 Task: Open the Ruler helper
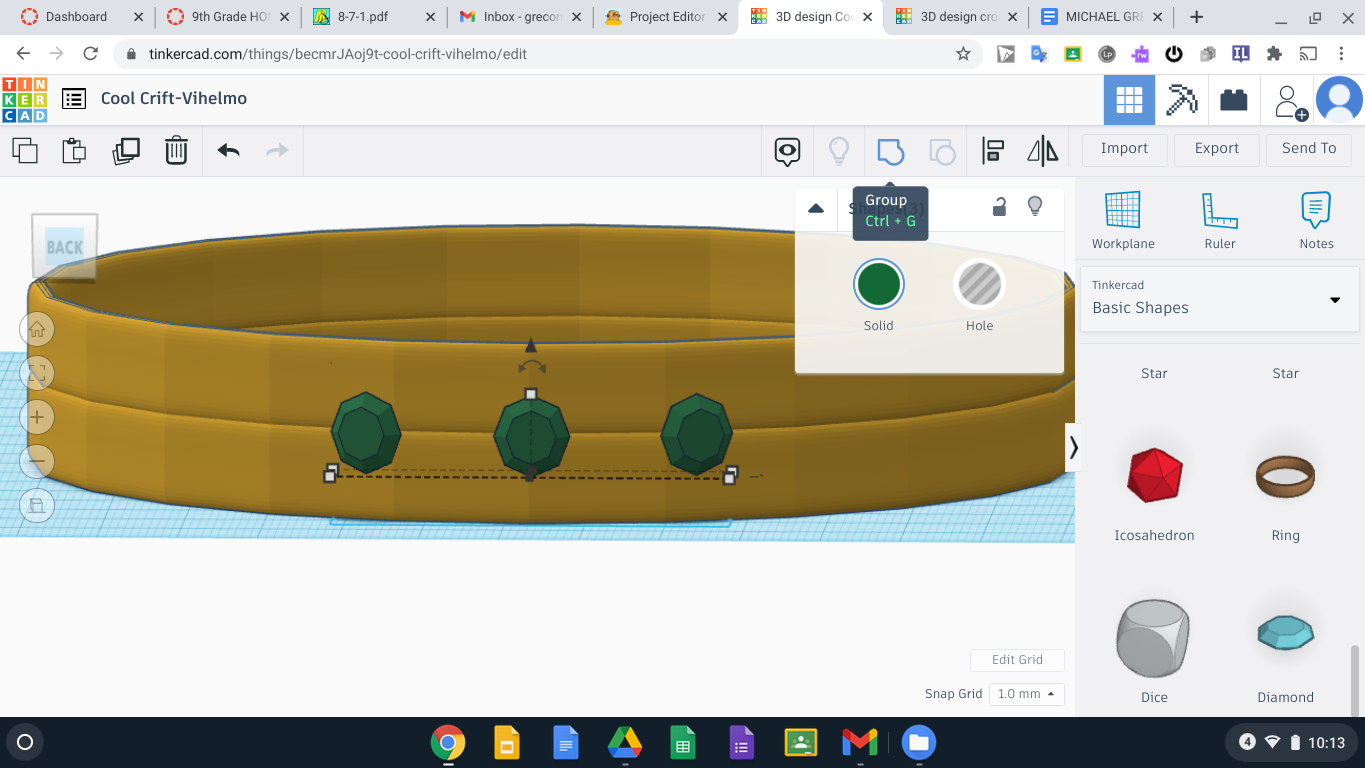tap(1218, 219)
